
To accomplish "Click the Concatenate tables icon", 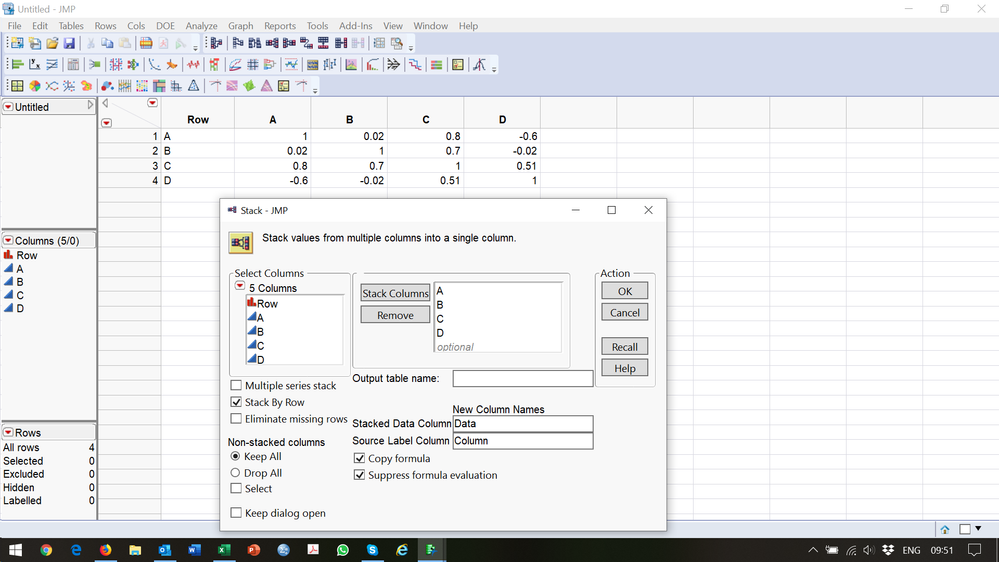I will [x=323, y=43].
